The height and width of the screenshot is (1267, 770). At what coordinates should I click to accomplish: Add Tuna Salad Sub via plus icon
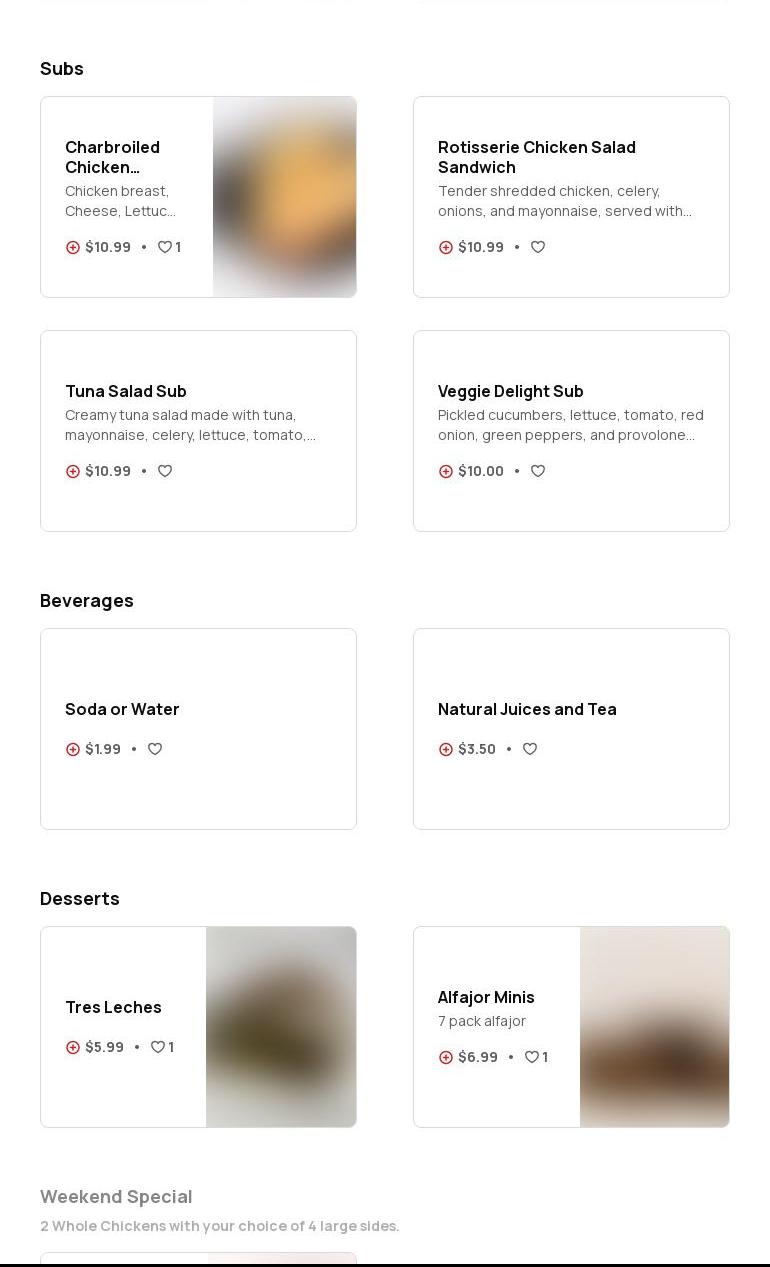coord(73,471)
